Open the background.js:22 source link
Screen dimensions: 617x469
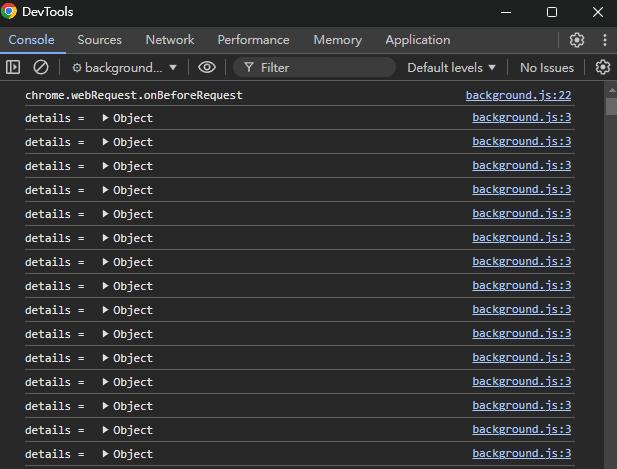tap(518, 95)
